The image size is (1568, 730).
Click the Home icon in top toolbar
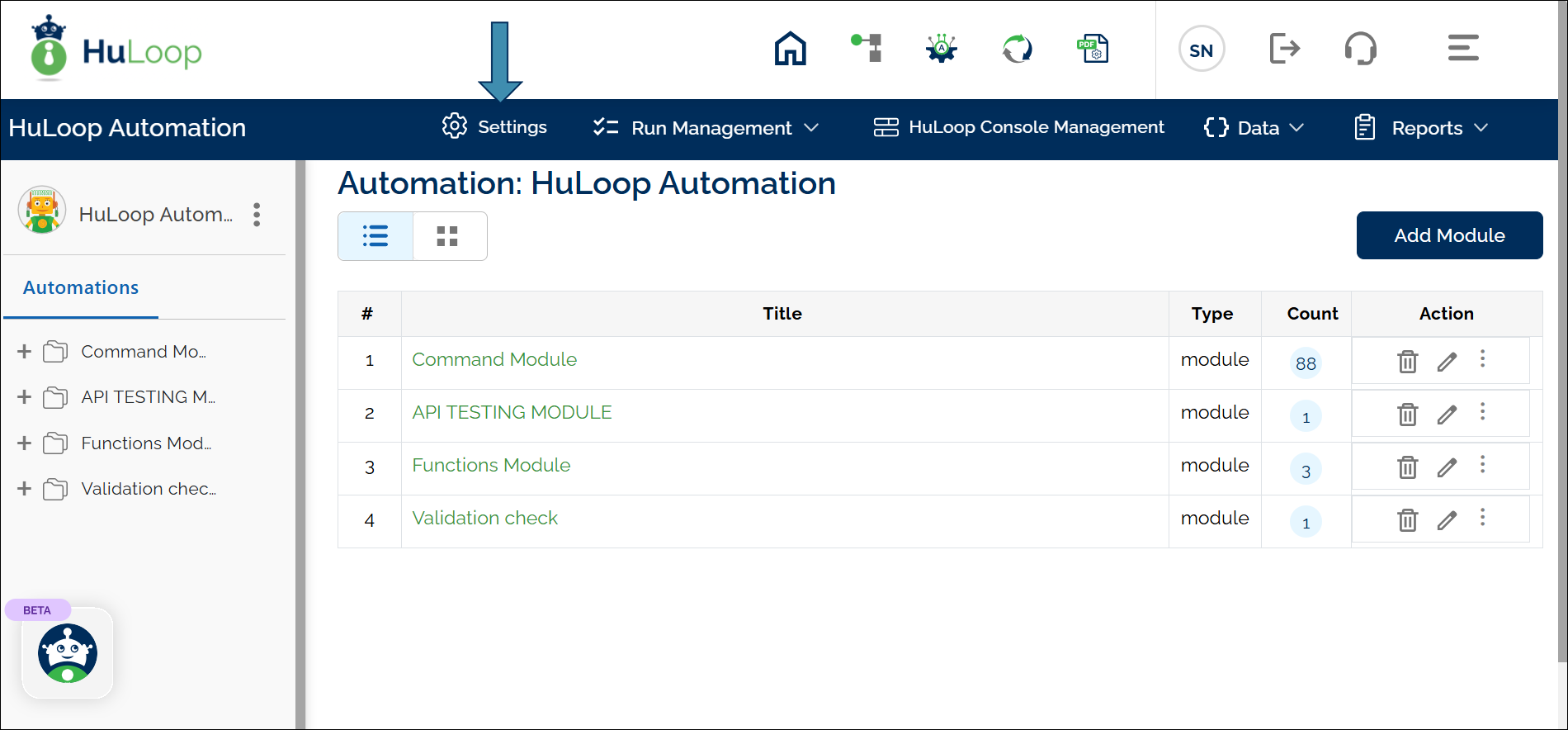pos(790,49)
